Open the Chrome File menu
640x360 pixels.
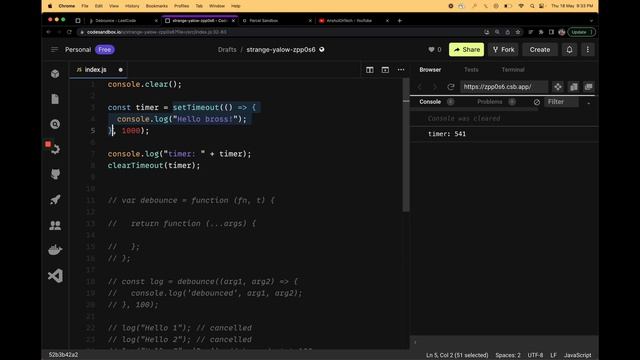tap(84, 6)
